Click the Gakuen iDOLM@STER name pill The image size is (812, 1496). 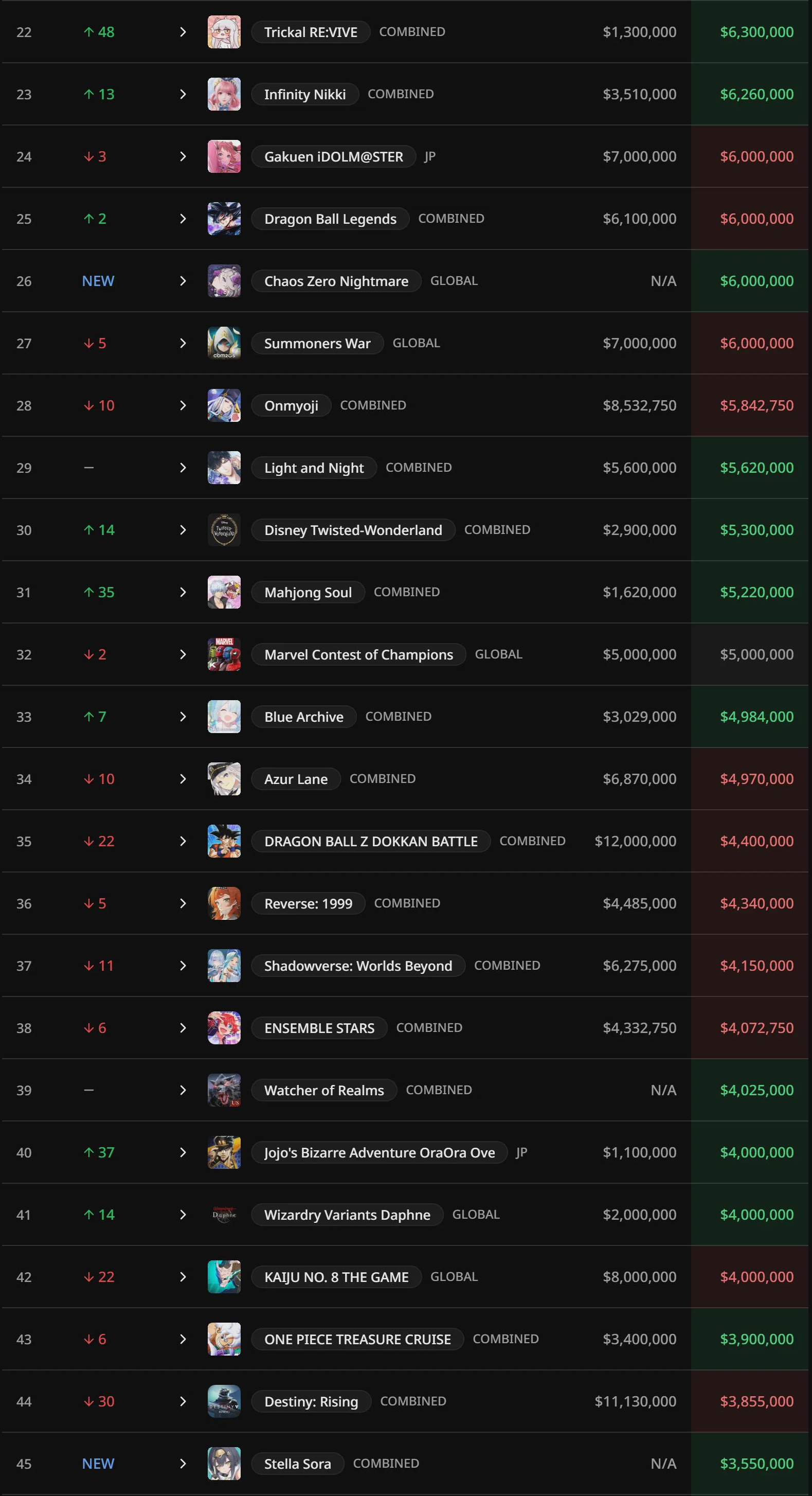coord(334,156)
